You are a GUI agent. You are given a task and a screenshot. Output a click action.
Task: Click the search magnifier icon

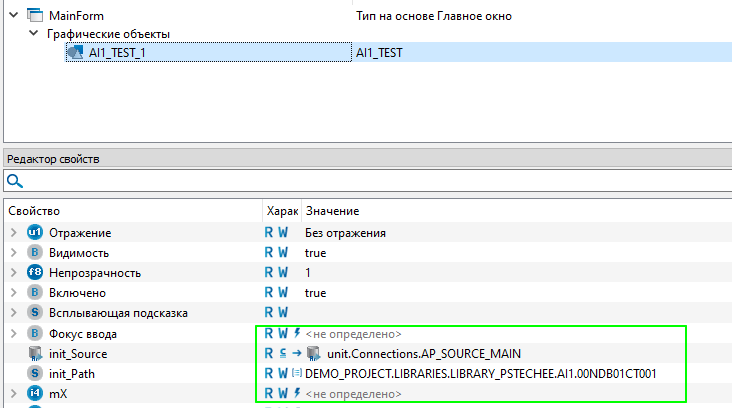point(14,181)
